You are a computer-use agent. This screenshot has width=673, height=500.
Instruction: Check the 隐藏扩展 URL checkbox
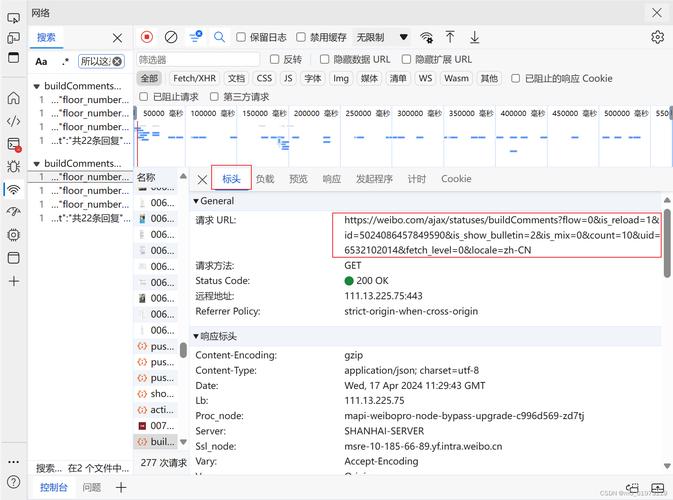coord(406,59)
